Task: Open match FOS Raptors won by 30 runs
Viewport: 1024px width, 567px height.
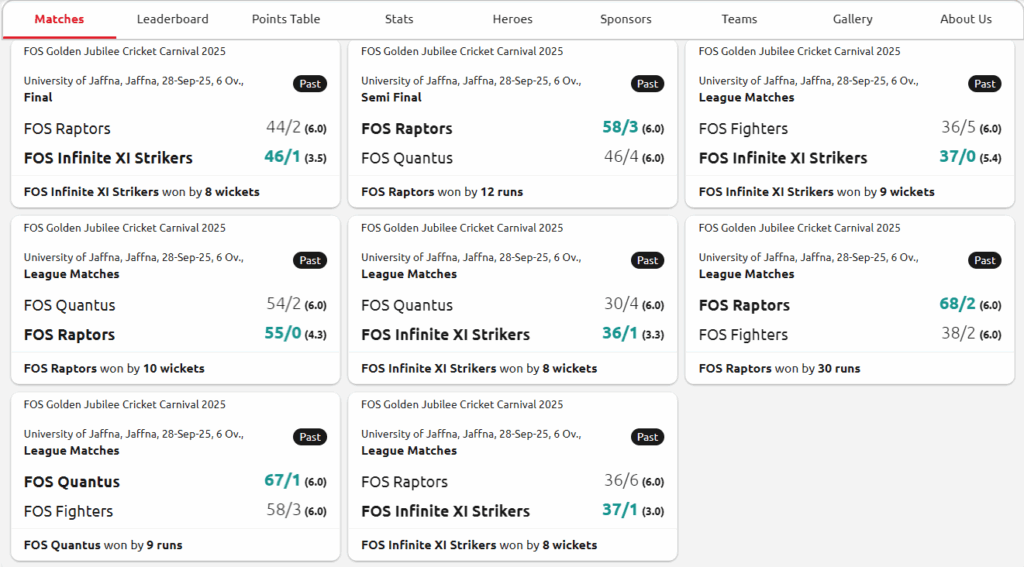Action: tap(779, 369)
